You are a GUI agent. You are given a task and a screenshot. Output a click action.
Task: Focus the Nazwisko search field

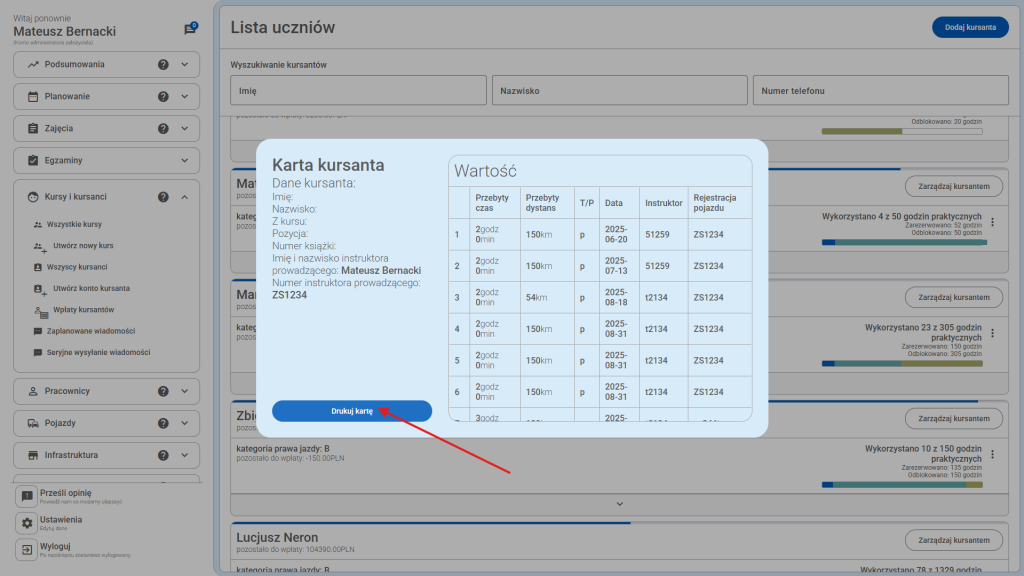point(618,90)
